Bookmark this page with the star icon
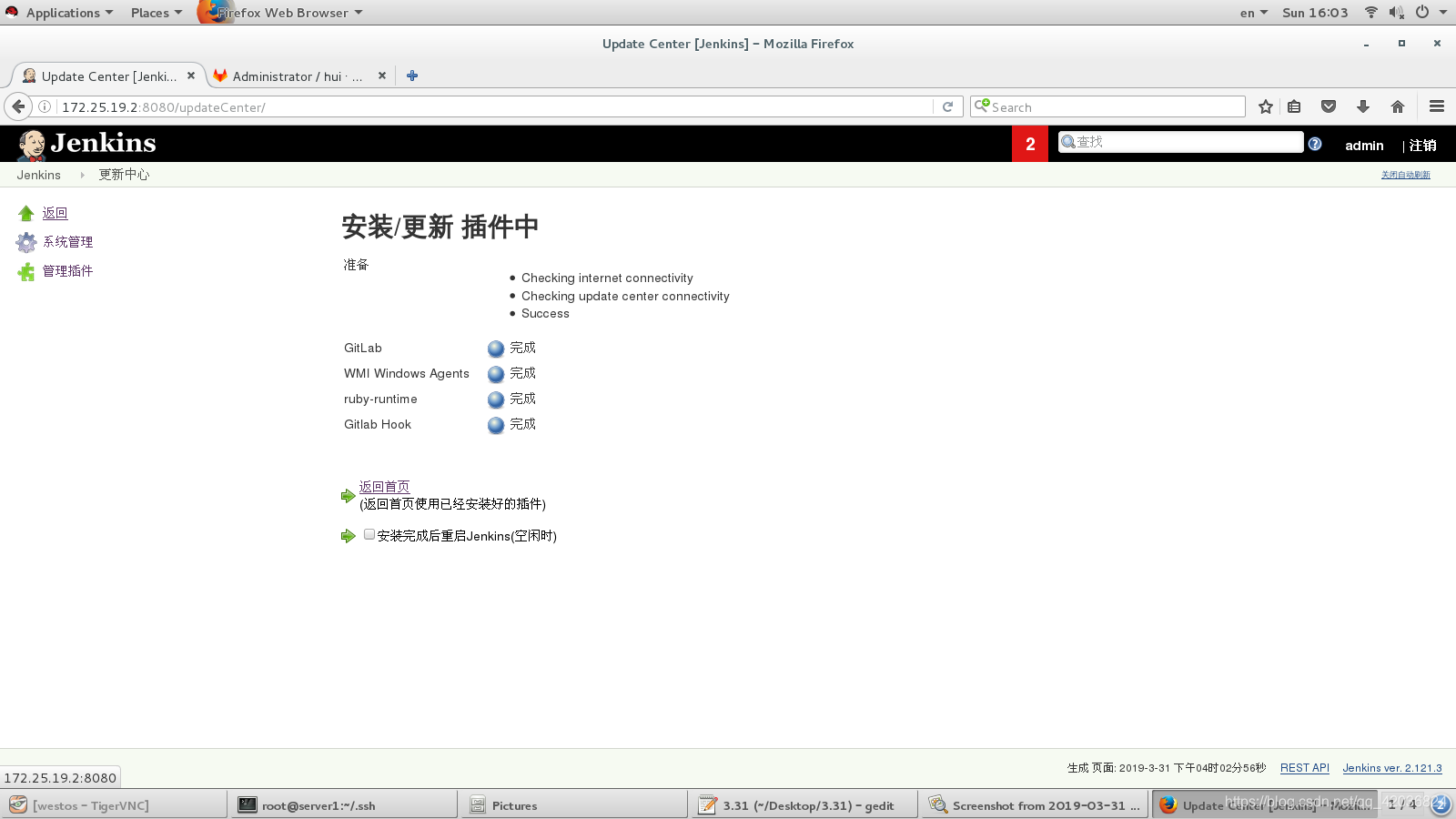1456x819 pixels. (x=1265, y=106)
